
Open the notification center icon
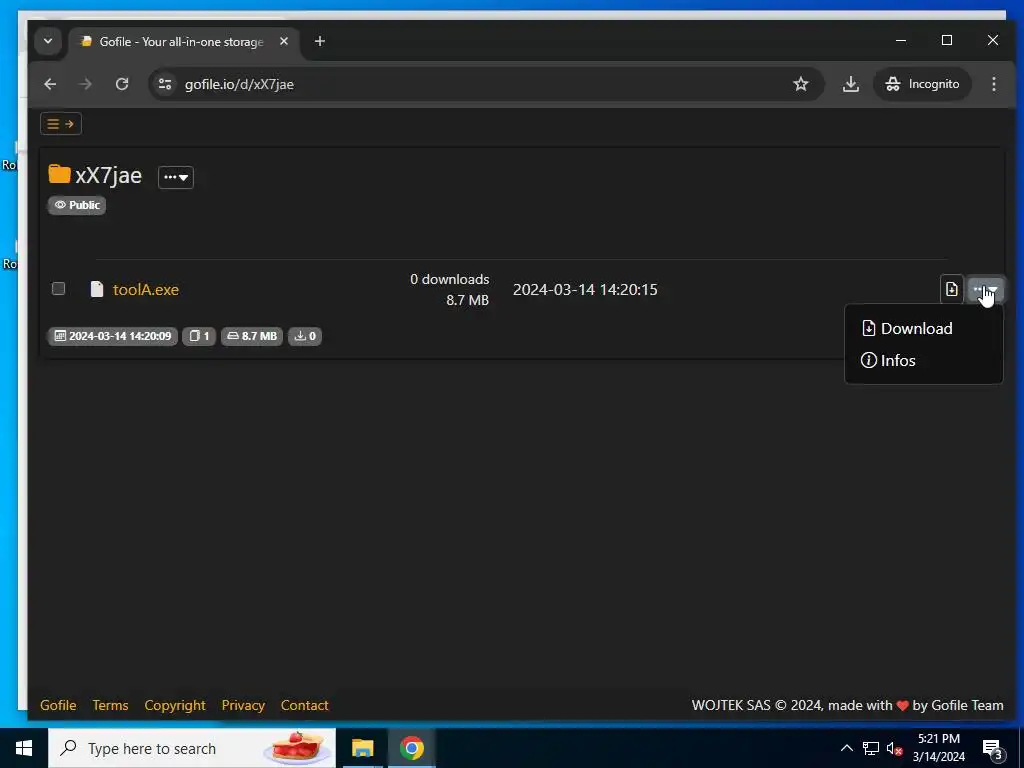coord(992,748)
